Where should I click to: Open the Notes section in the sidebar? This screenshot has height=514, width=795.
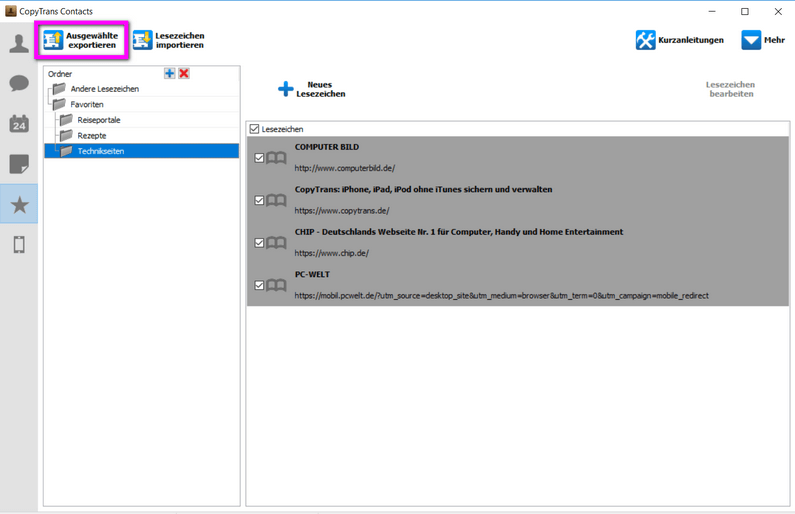(x=19, y=164)
